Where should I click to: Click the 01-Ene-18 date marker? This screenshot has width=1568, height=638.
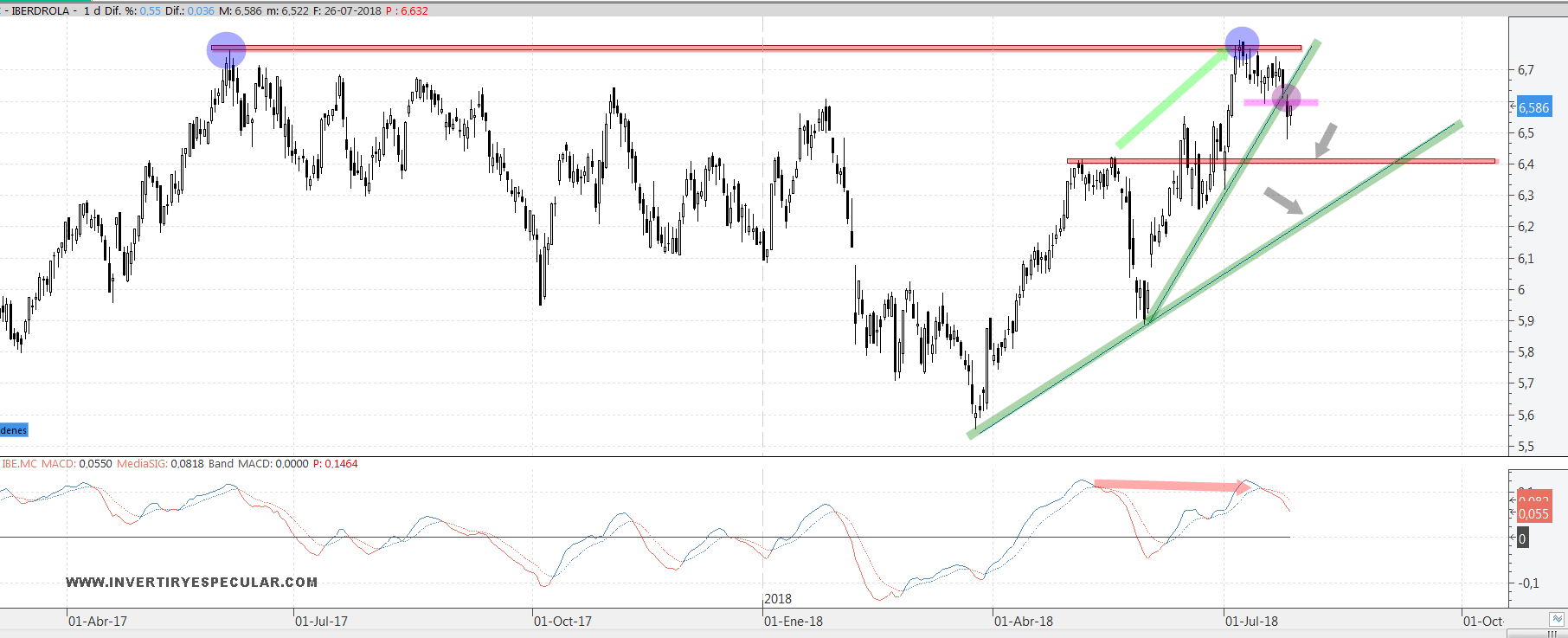tap(793, 622)
